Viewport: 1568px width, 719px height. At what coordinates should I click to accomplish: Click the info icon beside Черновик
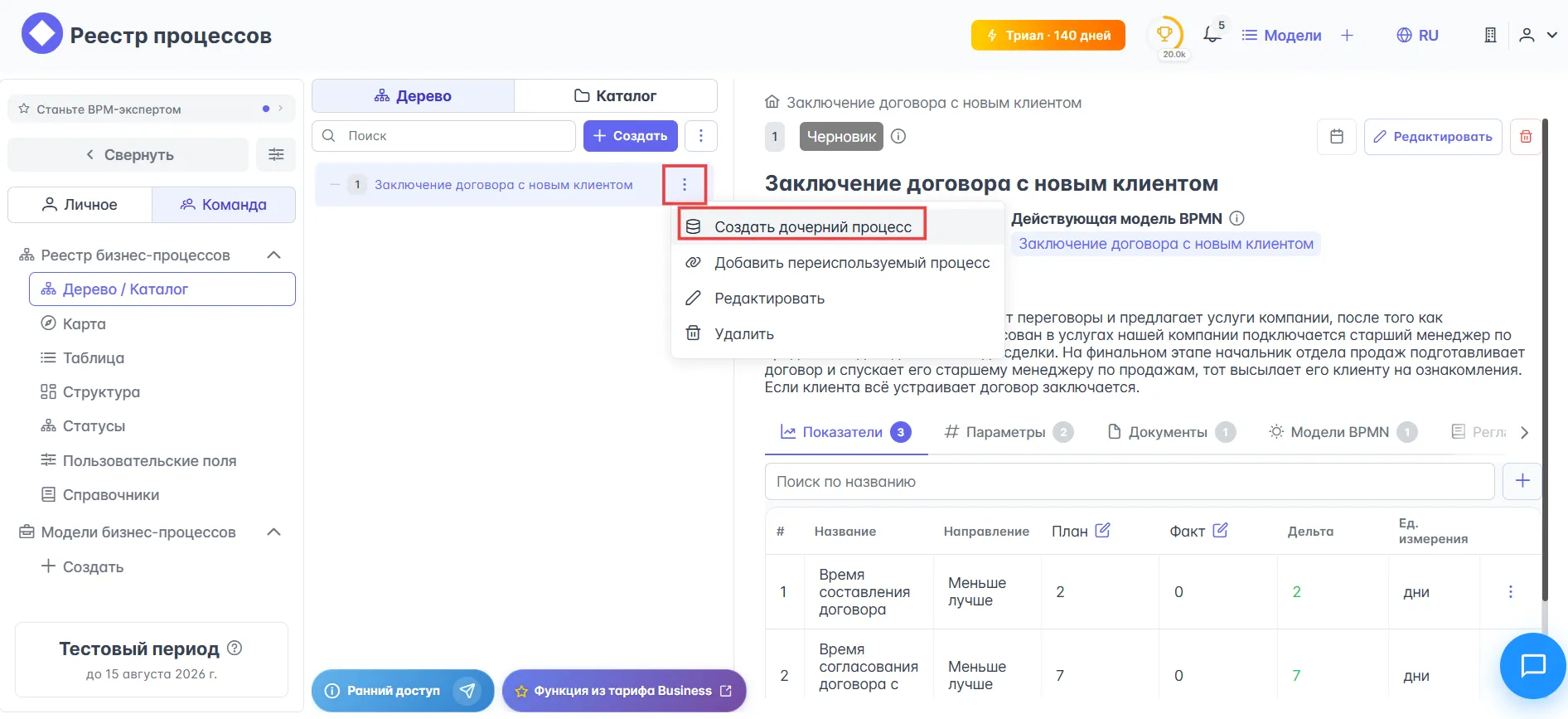tap(898, 136)
